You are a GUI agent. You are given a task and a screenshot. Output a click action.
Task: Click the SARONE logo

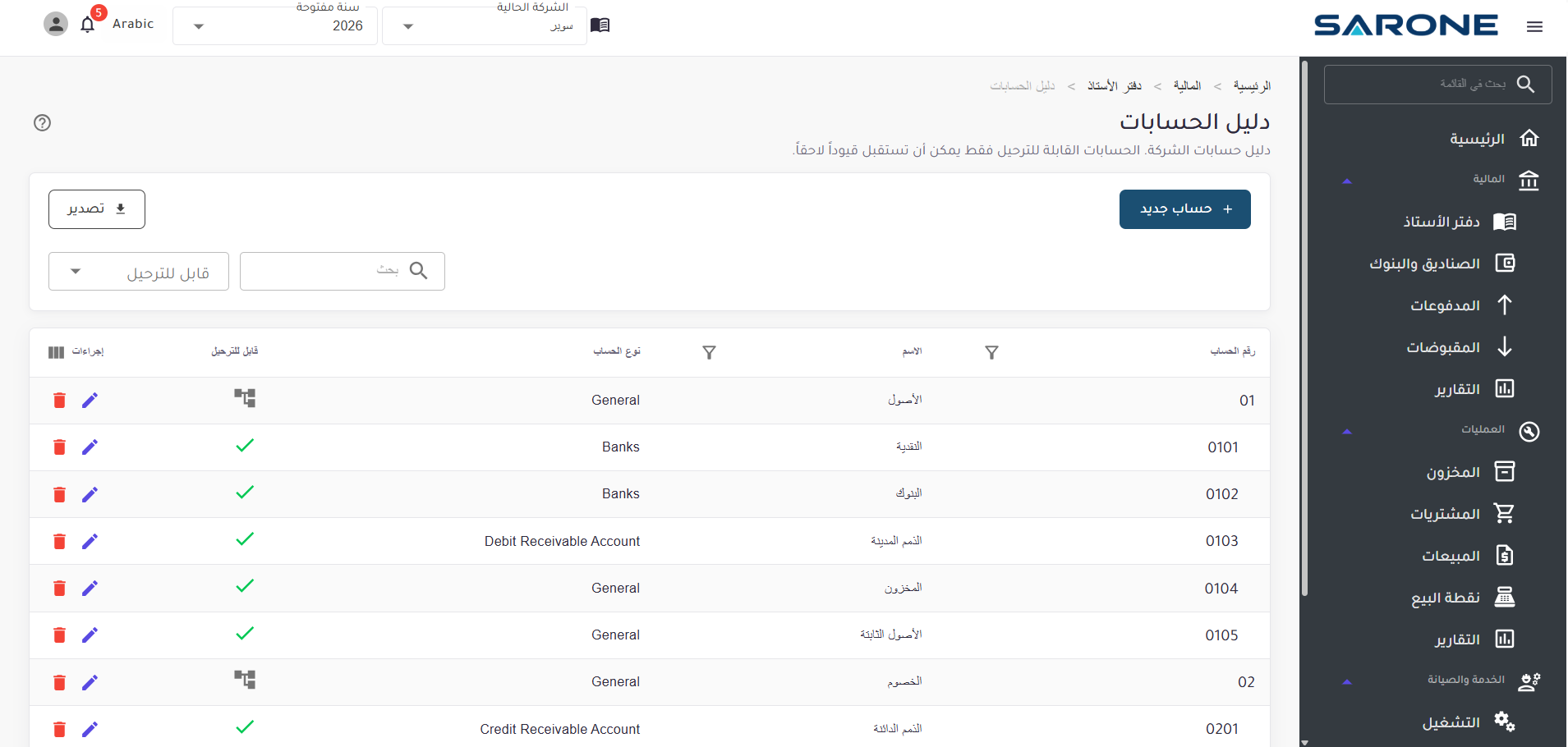pos(1405,25)
